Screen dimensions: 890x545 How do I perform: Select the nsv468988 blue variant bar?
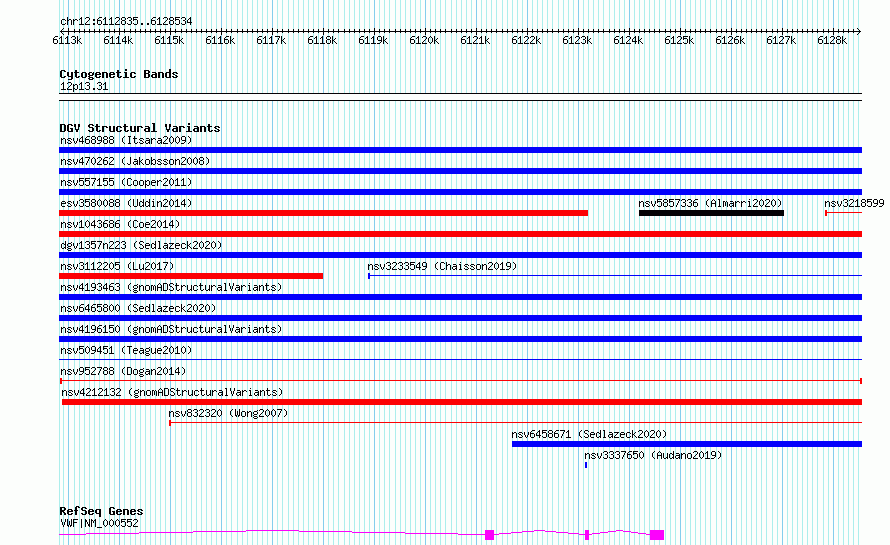[460, 150]
